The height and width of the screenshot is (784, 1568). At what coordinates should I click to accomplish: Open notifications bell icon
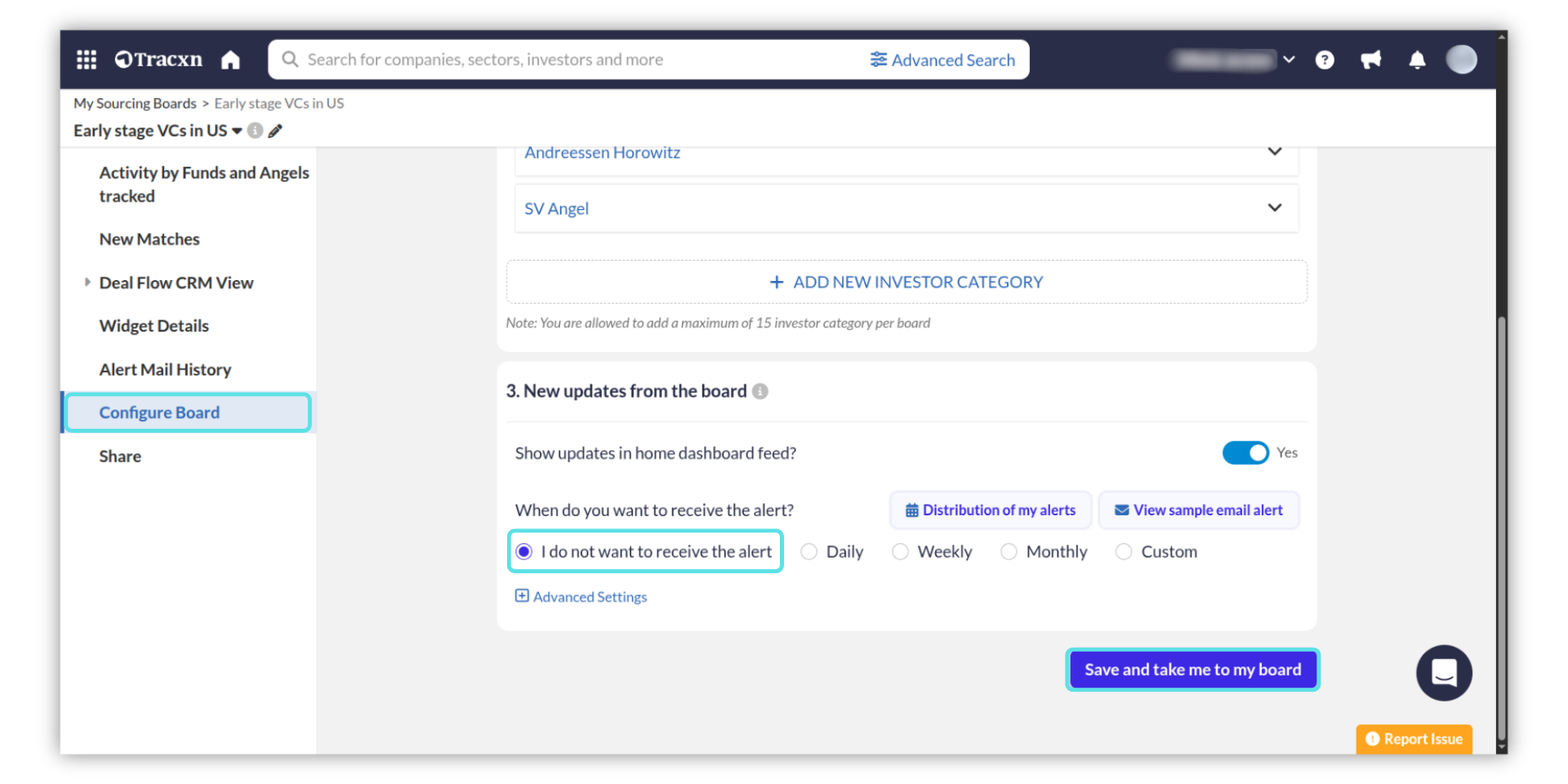pyautogui.click(x=1417, y=60)
